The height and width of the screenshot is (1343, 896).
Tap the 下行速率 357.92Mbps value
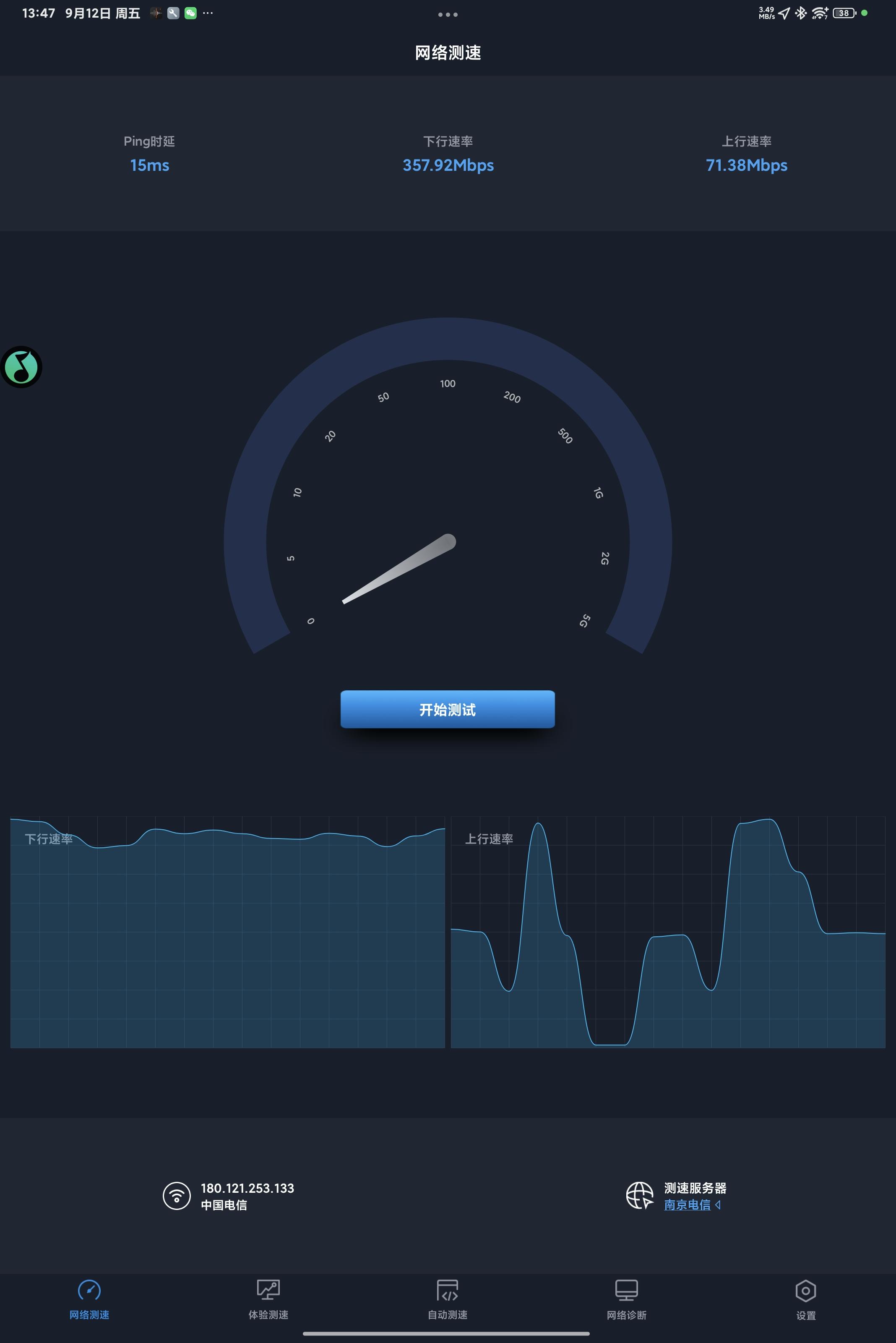448,165
